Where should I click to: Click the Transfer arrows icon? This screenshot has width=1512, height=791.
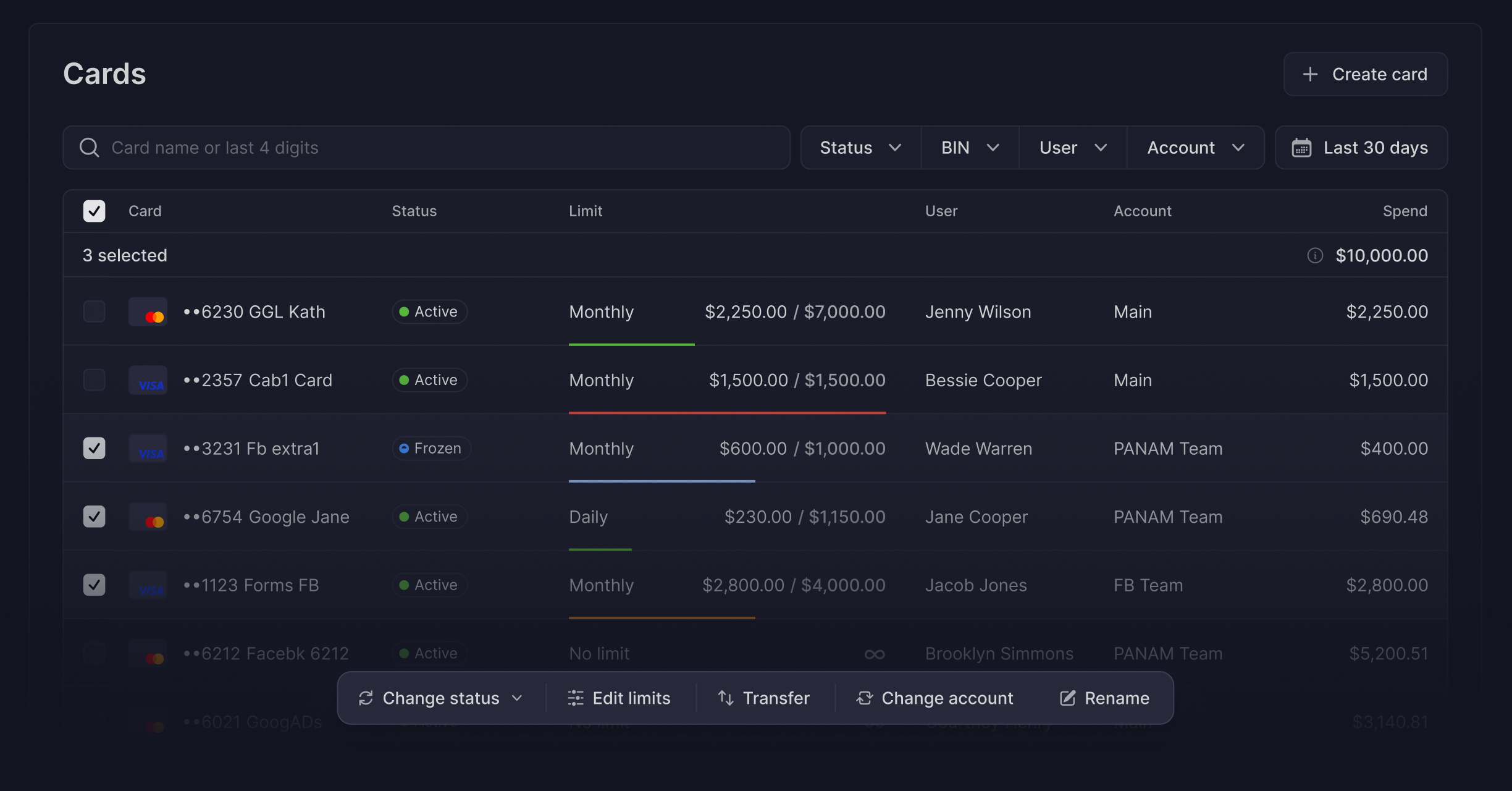726,698
